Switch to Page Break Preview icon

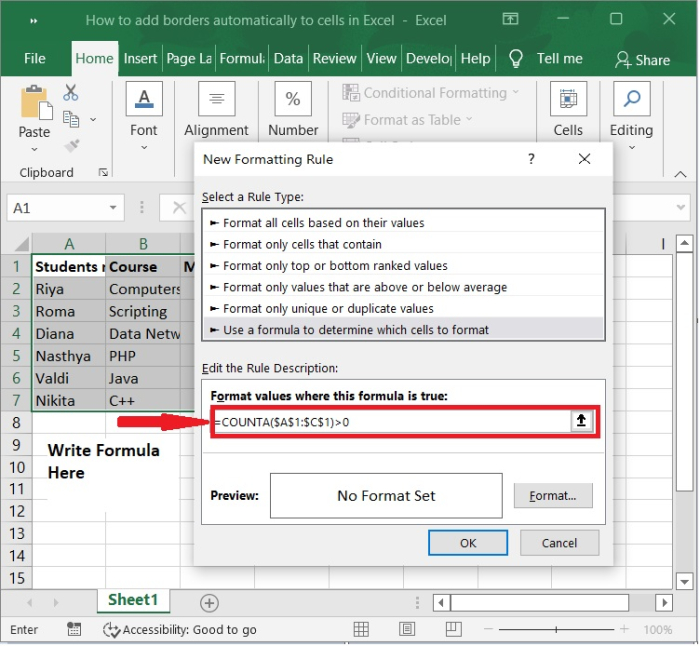(453, 630)
